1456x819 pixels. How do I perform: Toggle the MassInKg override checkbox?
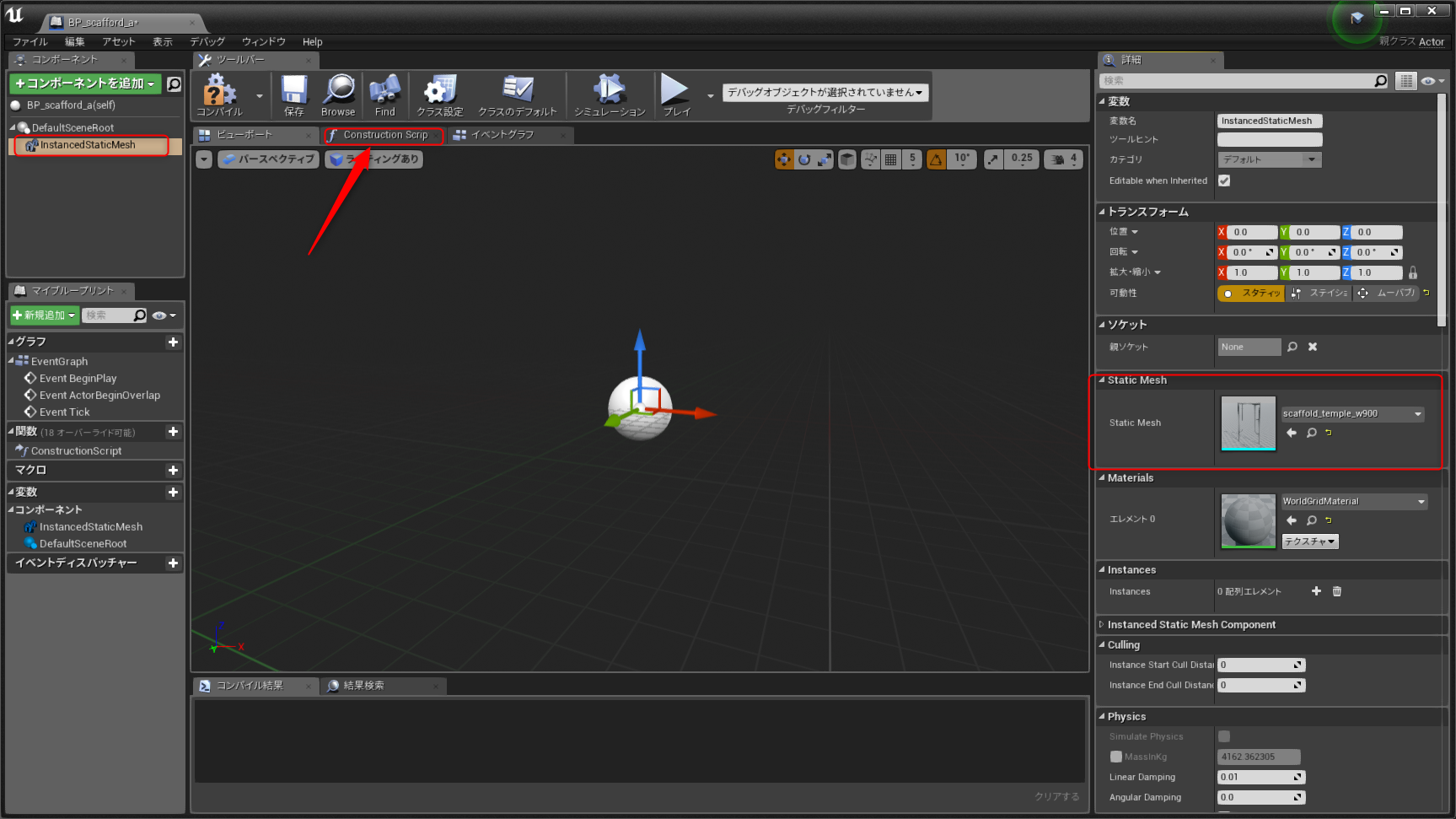1116,757
